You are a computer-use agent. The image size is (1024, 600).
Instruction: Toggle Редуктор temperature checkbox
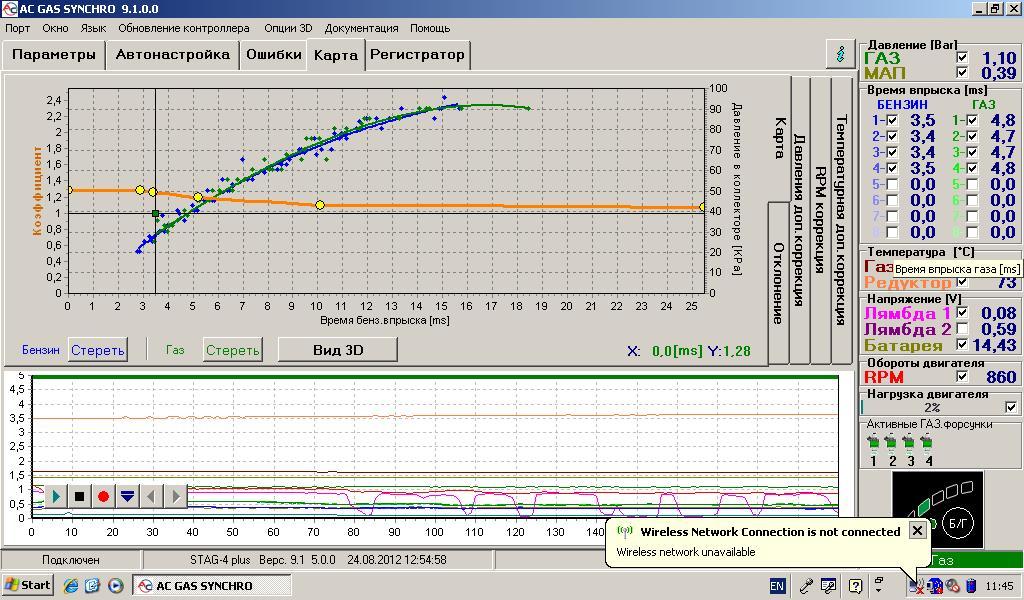tap(962, 282)
